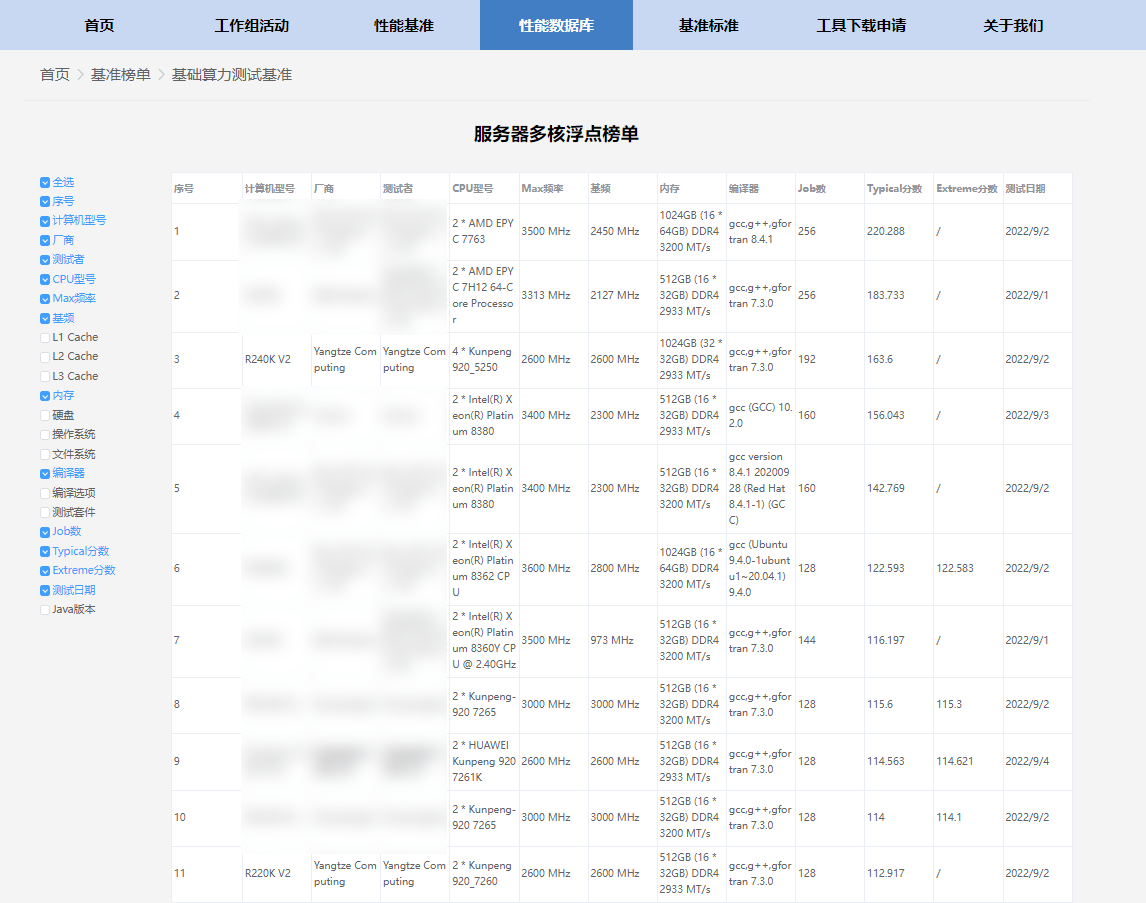The width and height of the screenshot is (1146, 903).
Task: Click the Typical score 220.288
Action: (x=885, y=231)
